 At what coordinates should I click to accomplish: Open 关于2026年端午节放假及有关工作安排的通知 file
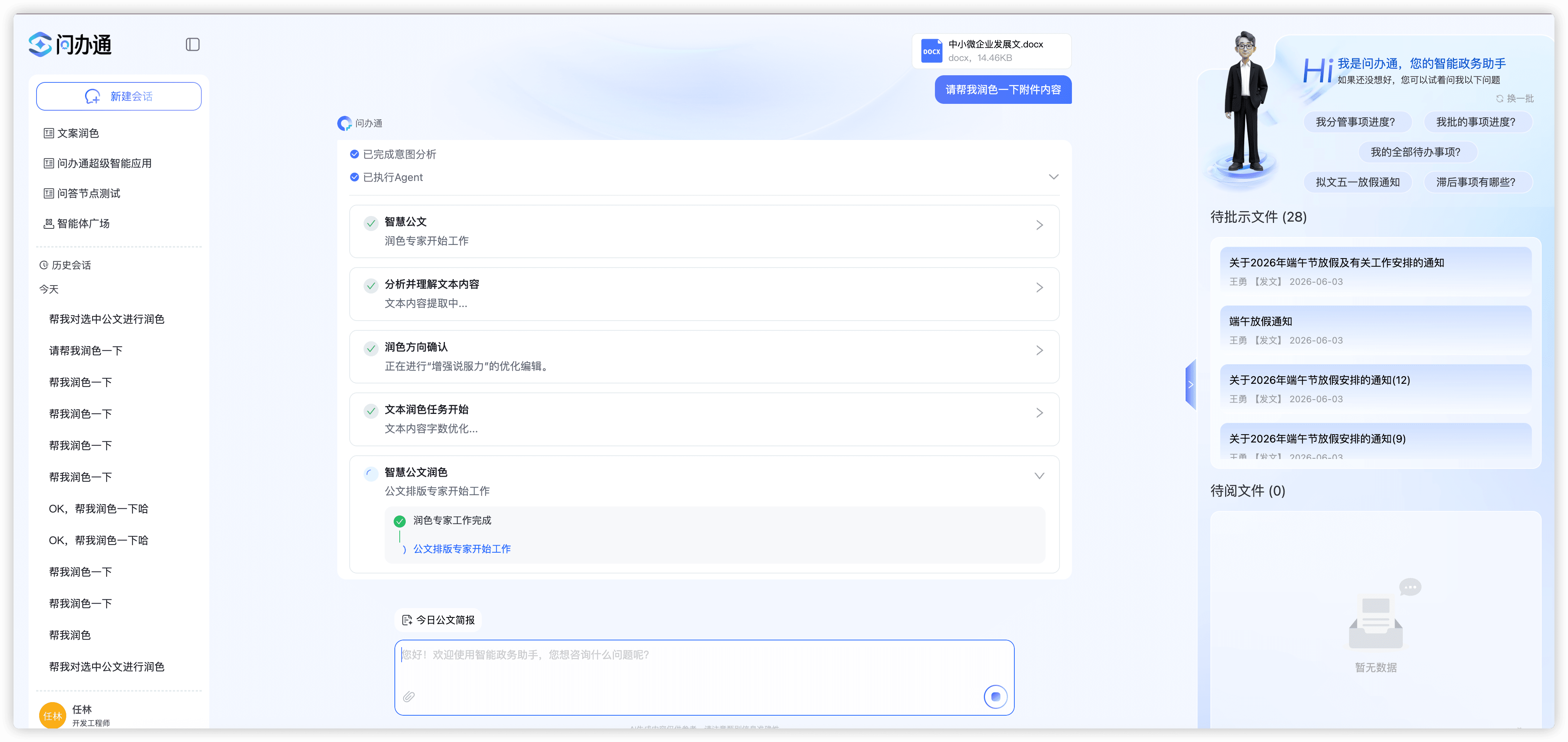coord(1376,272)
